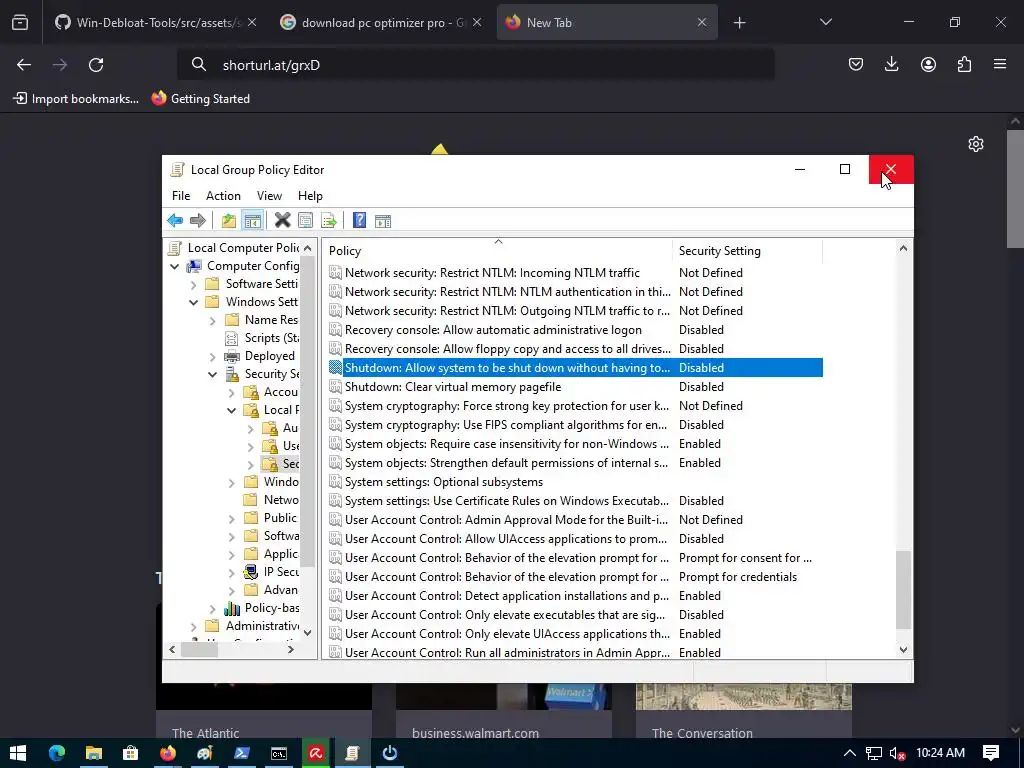The image size is (1024, 768).
Task: Select Recovery console: Allow automatic administrative logon
Action: (575, 330)
